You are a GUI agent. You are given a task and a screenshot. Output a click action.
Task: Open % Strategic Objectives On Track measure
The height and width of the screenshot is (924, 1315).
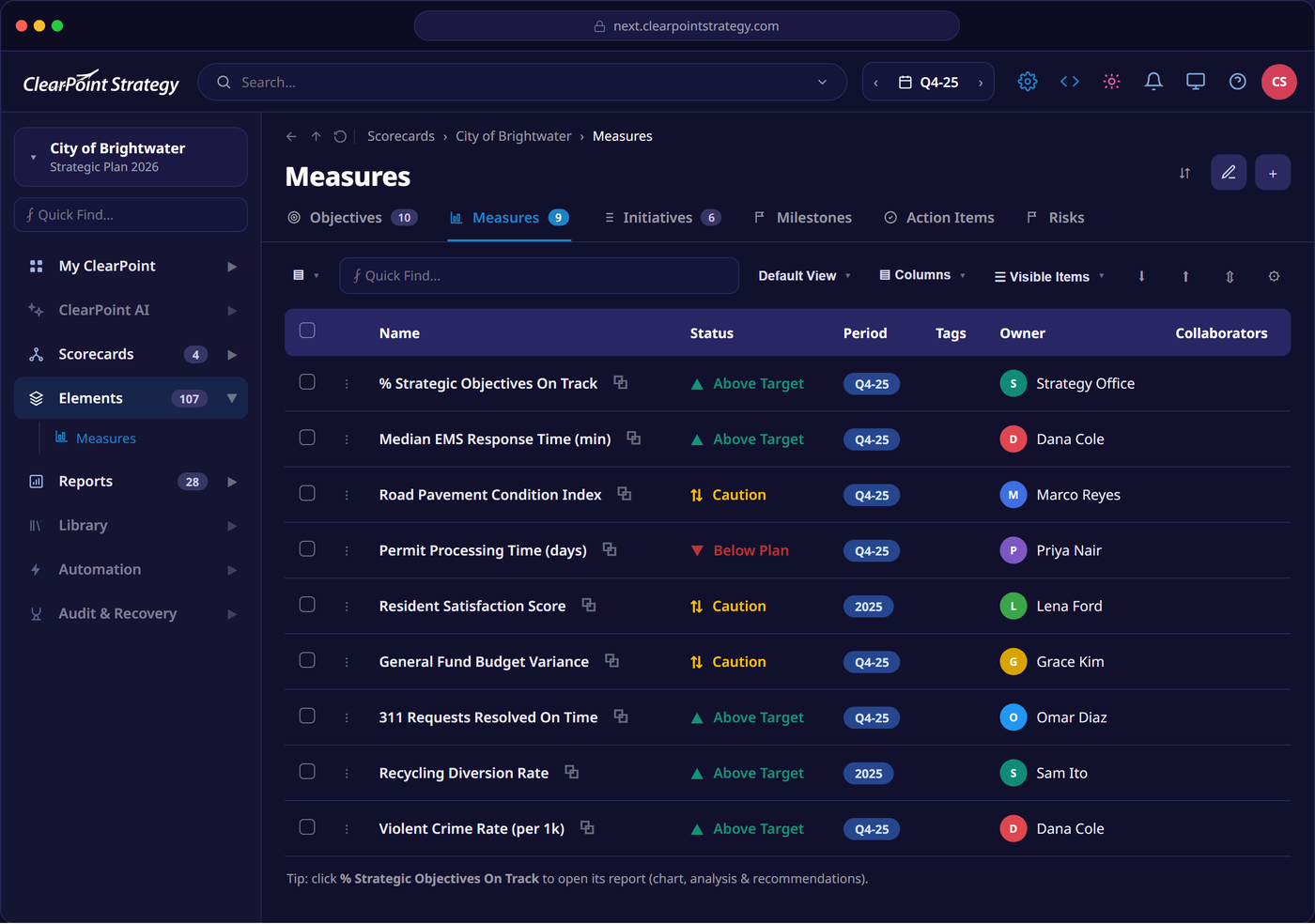tap(488, 383)
